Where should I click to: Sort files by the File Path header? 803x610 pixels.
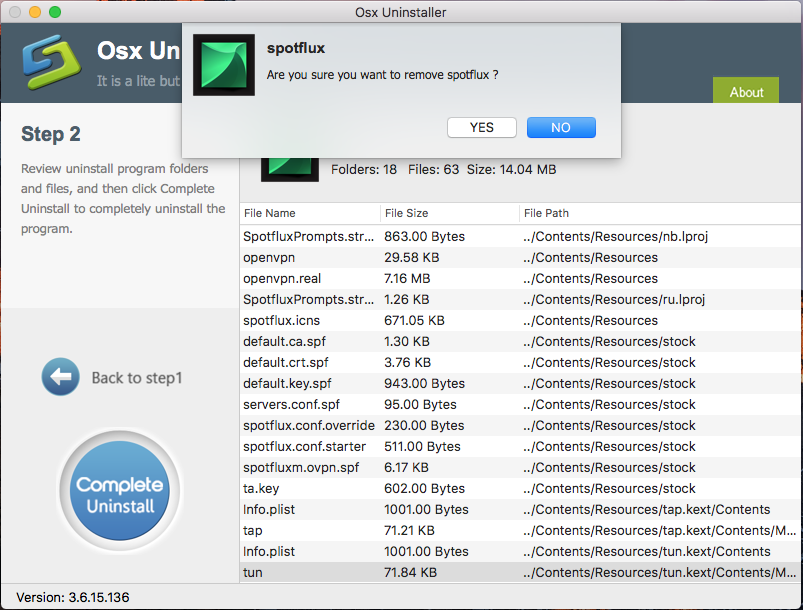coord(545,213)
